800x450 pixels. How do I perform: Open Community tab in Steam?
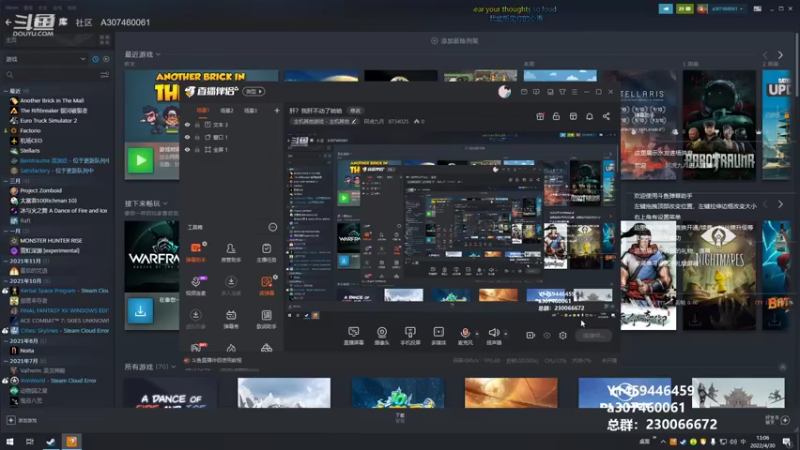[84, 22]
